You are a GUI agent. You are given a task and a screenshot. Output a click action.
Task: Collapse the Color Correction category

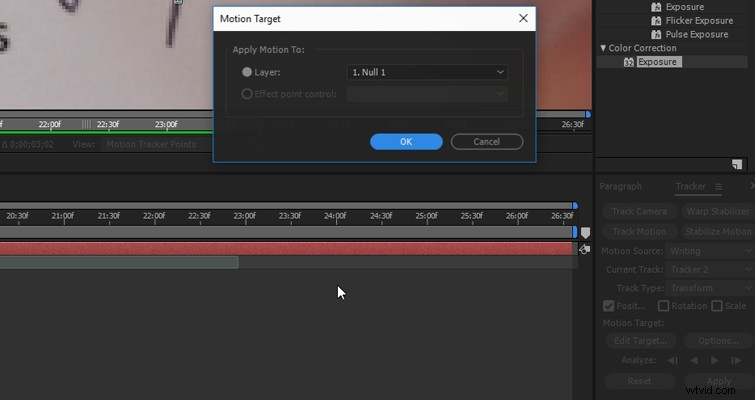pos(603,48)
